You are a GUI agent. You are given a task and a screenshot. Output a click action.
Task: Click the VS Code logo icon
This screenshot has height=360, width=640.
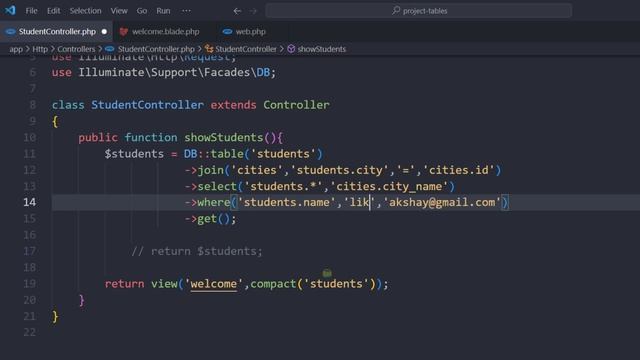pyautogui.click(x=10, y=10)
